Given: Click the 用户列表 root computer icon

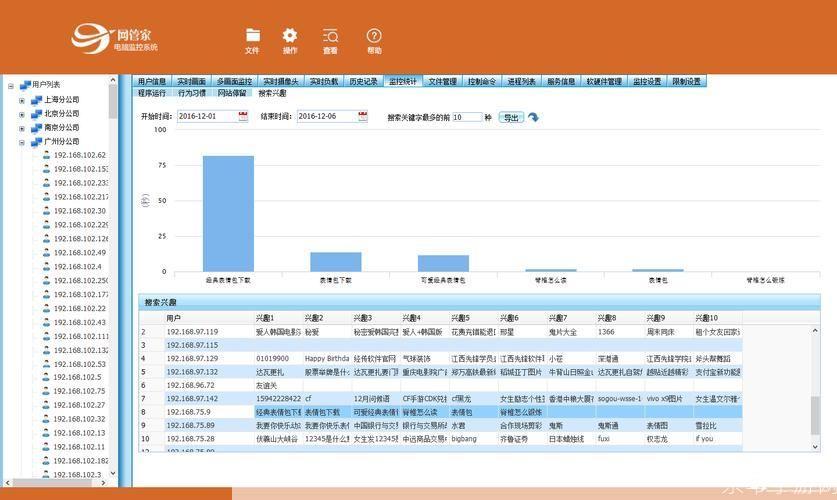Looking at the screenshot, I should (x=25, y=85).
